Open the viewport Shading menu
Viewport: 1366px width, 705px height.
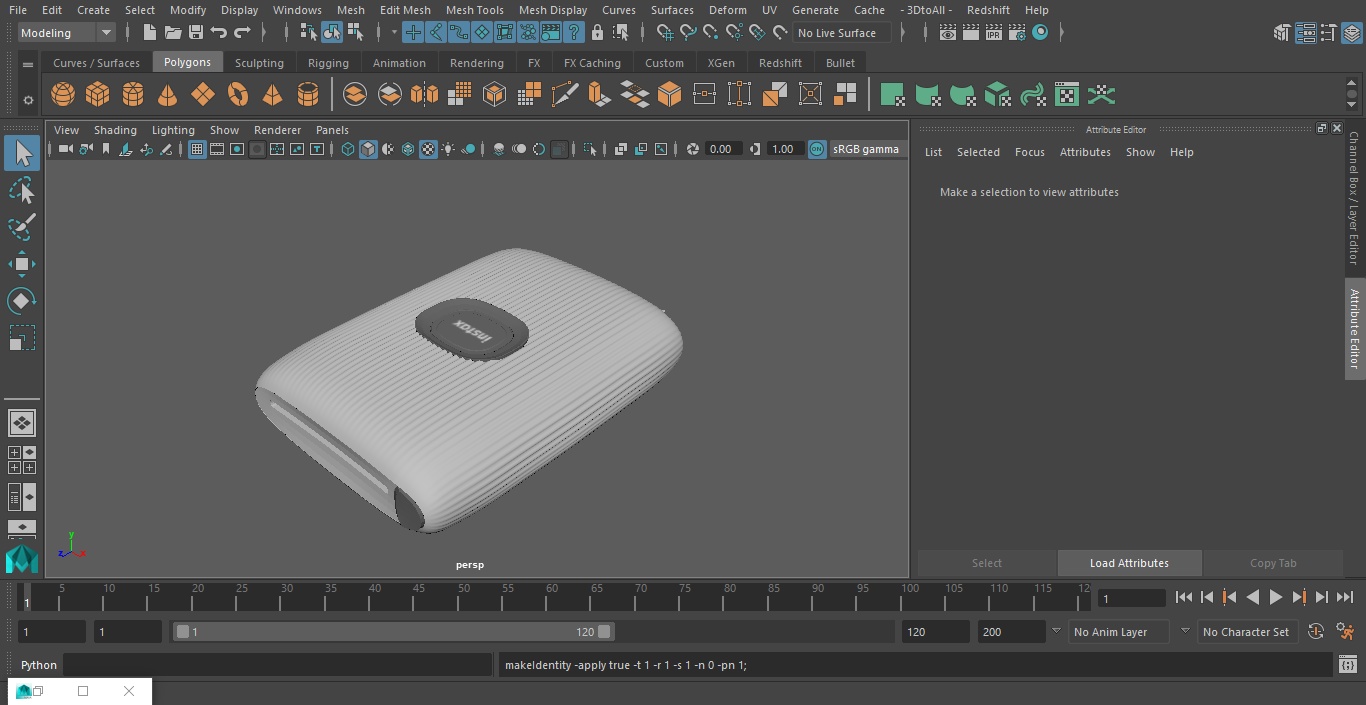[115, 130]
